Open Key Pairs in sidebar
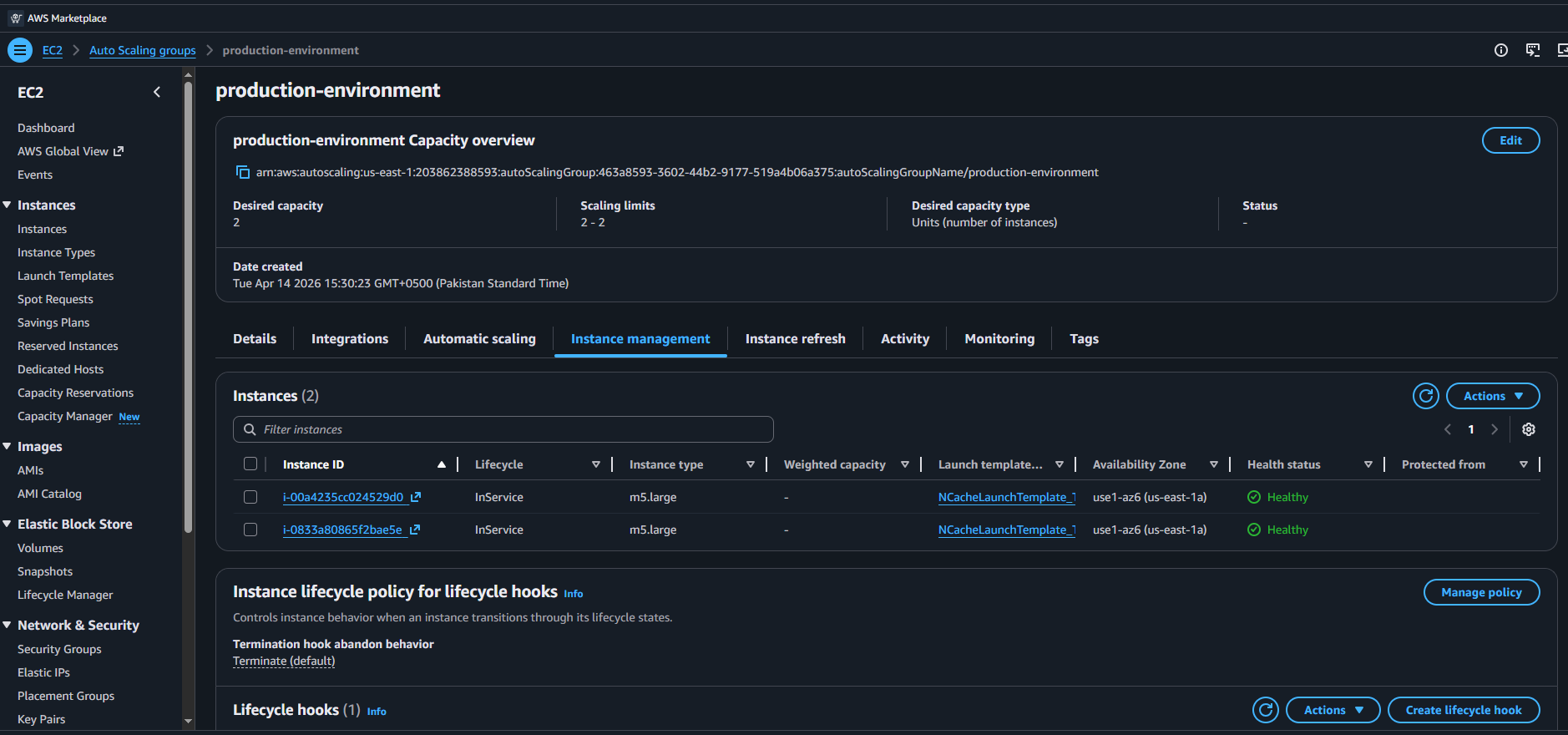Viewport: 1568px width, 735px height. (x=41, y=719)
